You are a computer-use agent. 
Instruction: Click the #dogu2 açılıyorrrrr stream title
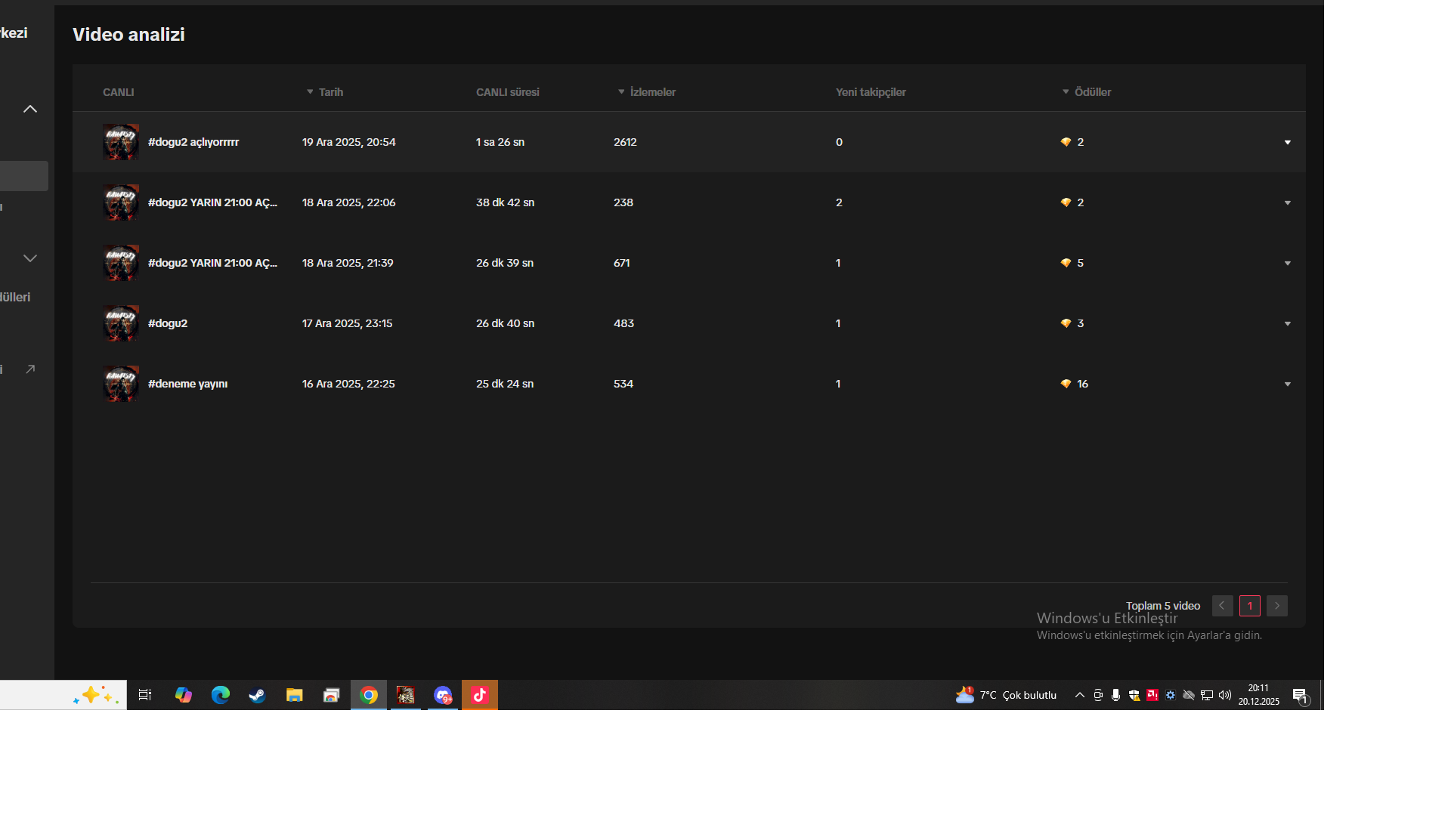[x=193, y=142]
